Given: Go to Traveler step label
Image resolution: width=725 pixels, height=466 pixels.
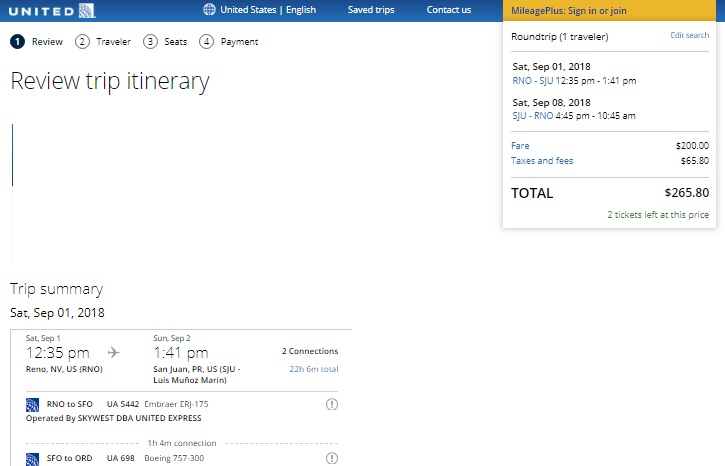Looking at the screenshot, I should tap(113, 42).
